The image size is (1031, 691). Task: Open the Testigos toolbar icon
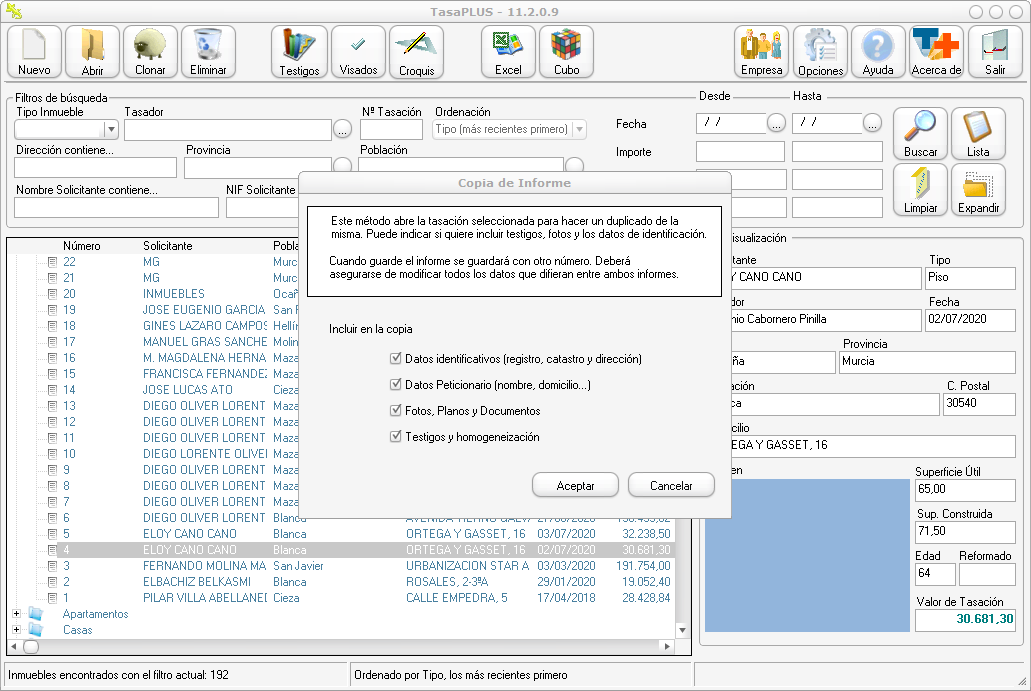tap(299, 51)
